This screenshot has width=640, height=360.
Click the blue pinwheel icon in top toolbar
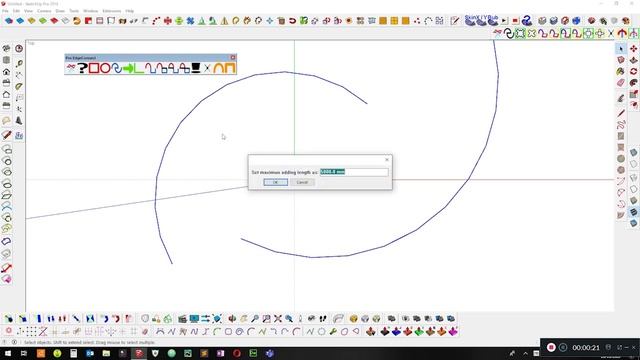click(x=190, y=20)
